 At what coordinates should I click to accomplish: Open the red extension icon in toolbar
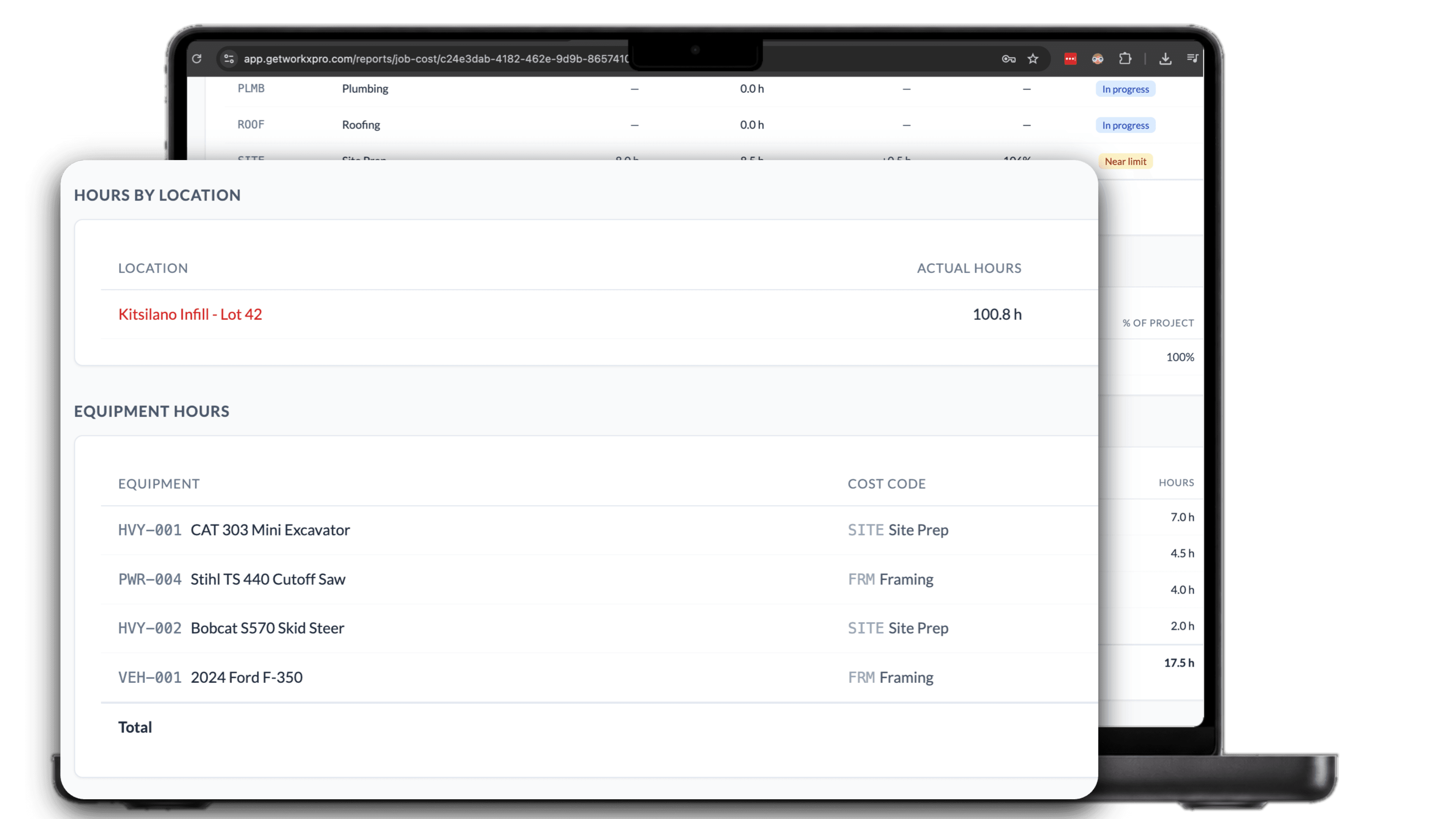coord(1070,59)
